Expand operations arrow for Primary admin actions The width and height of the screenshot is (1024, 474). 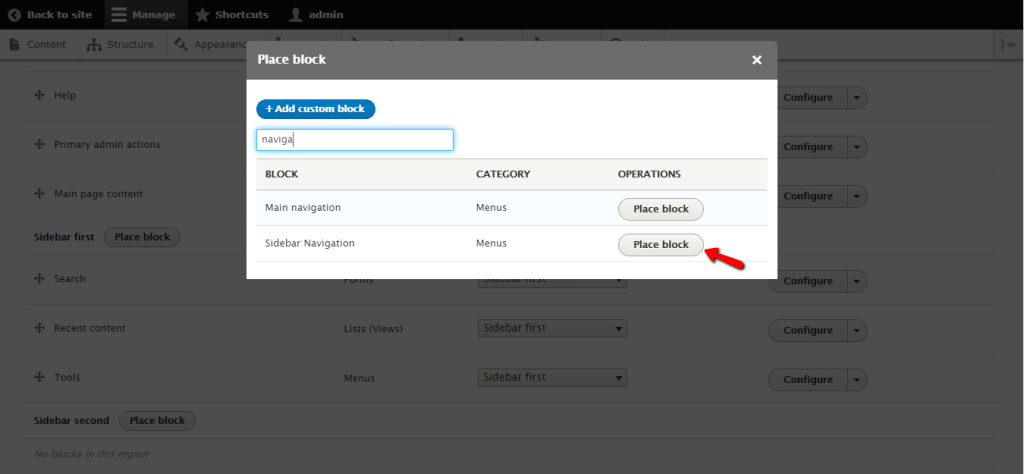tap(857, 147)
